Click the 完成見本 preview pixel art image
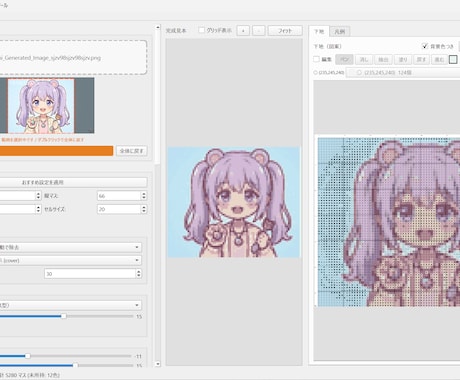Viewport: 460px width, 380px height. point(234,202)
